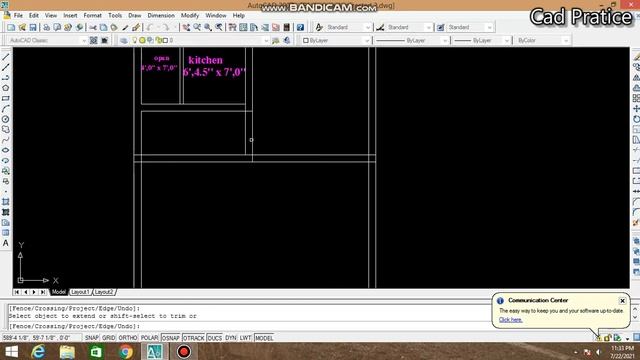Click the Undo arrow icon
The width and height of the screenshot is (640, 360).
[x=150, y=27]
